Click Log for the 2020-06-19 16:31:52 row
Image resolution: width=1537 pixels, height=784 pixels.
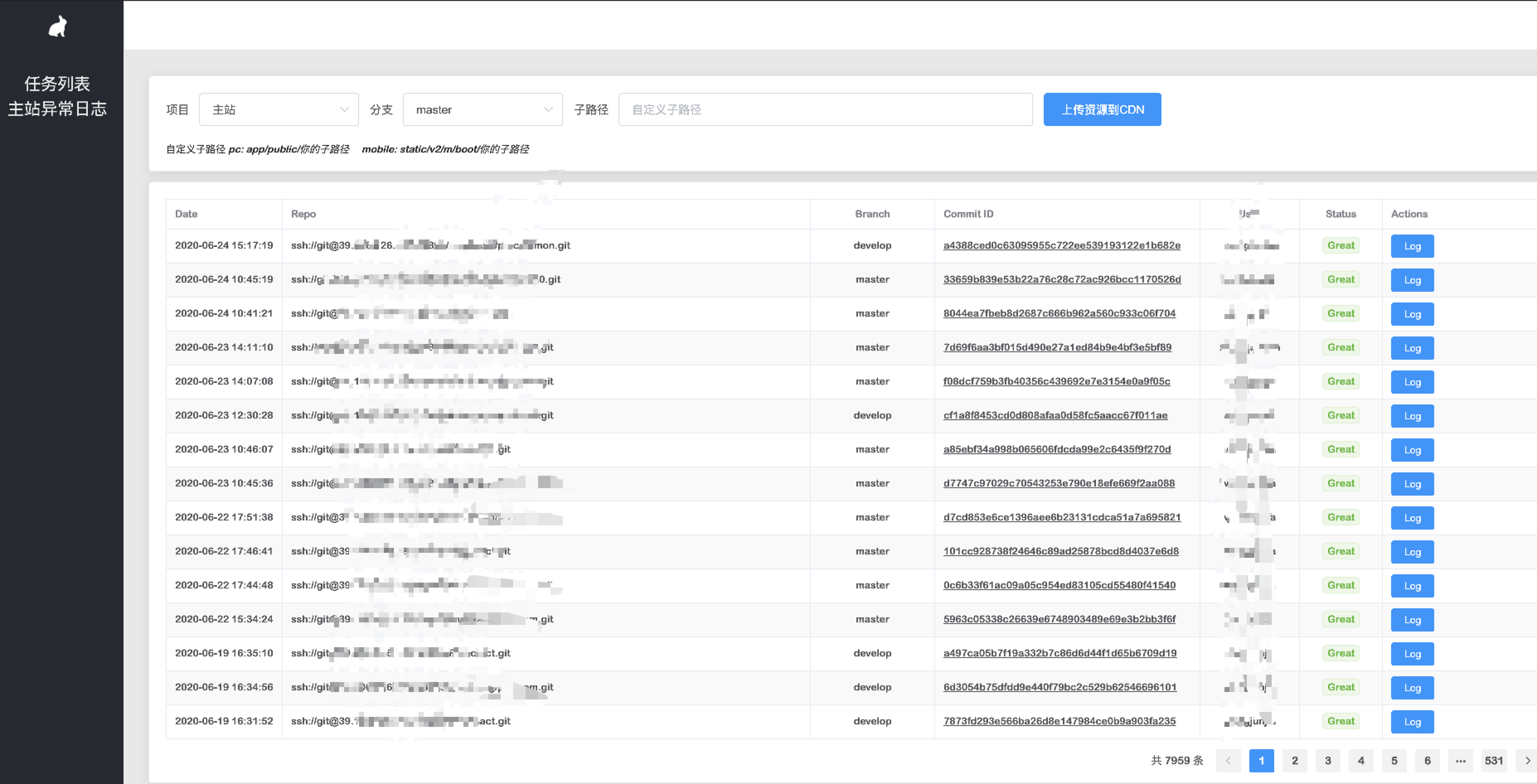click(x=1411, y=722)
